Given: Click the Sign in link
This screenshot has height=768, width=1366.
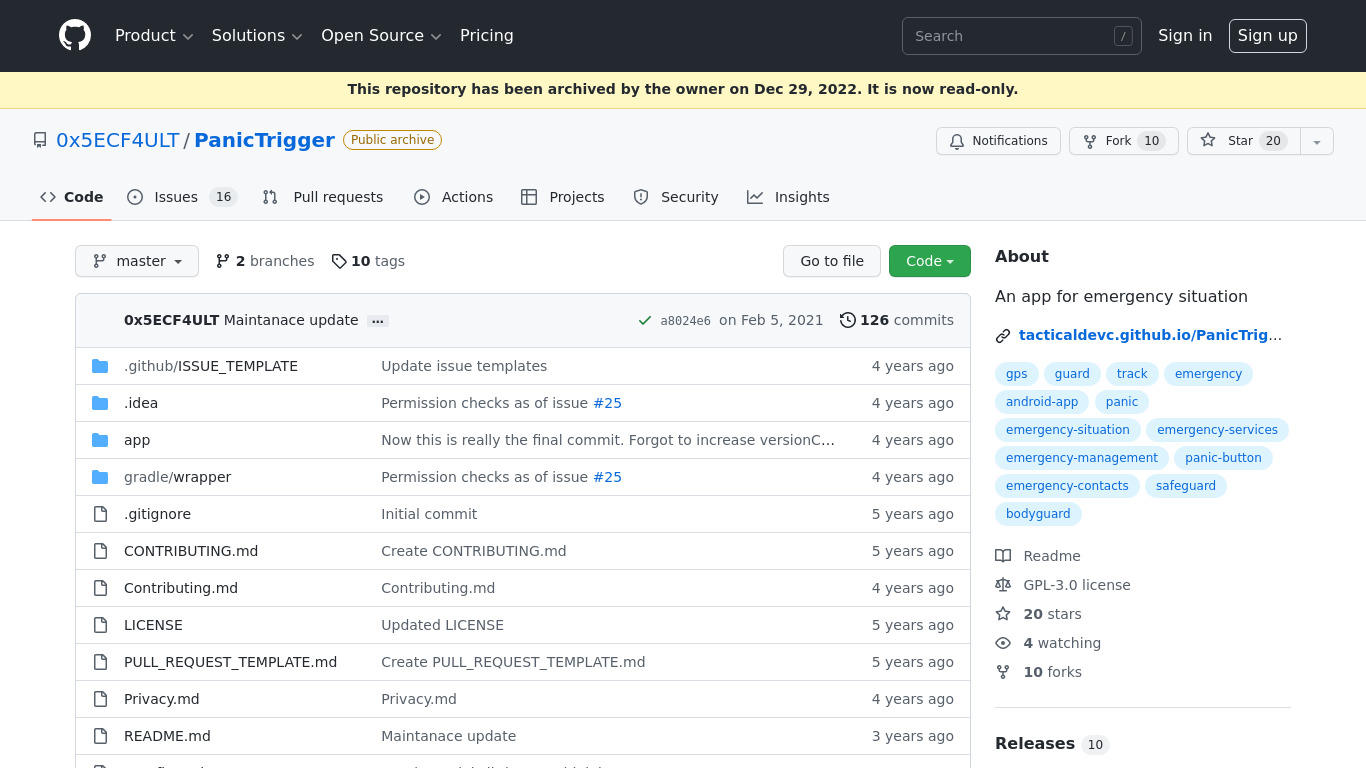Looking at the screenshot, I should pos(1185,36).
